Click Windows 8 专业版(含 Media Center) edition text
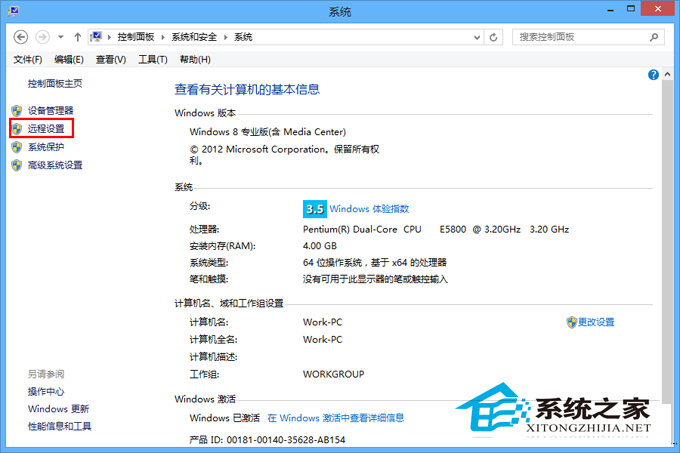Screen dimensions: 680x453 coord(268,132)
